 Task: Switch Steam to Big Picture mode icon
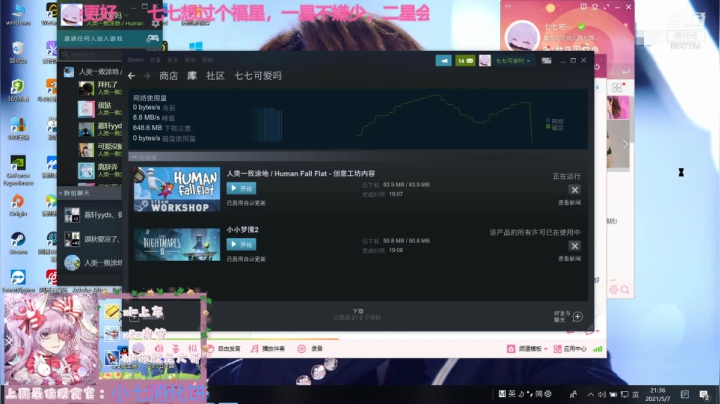coord(546,61)
